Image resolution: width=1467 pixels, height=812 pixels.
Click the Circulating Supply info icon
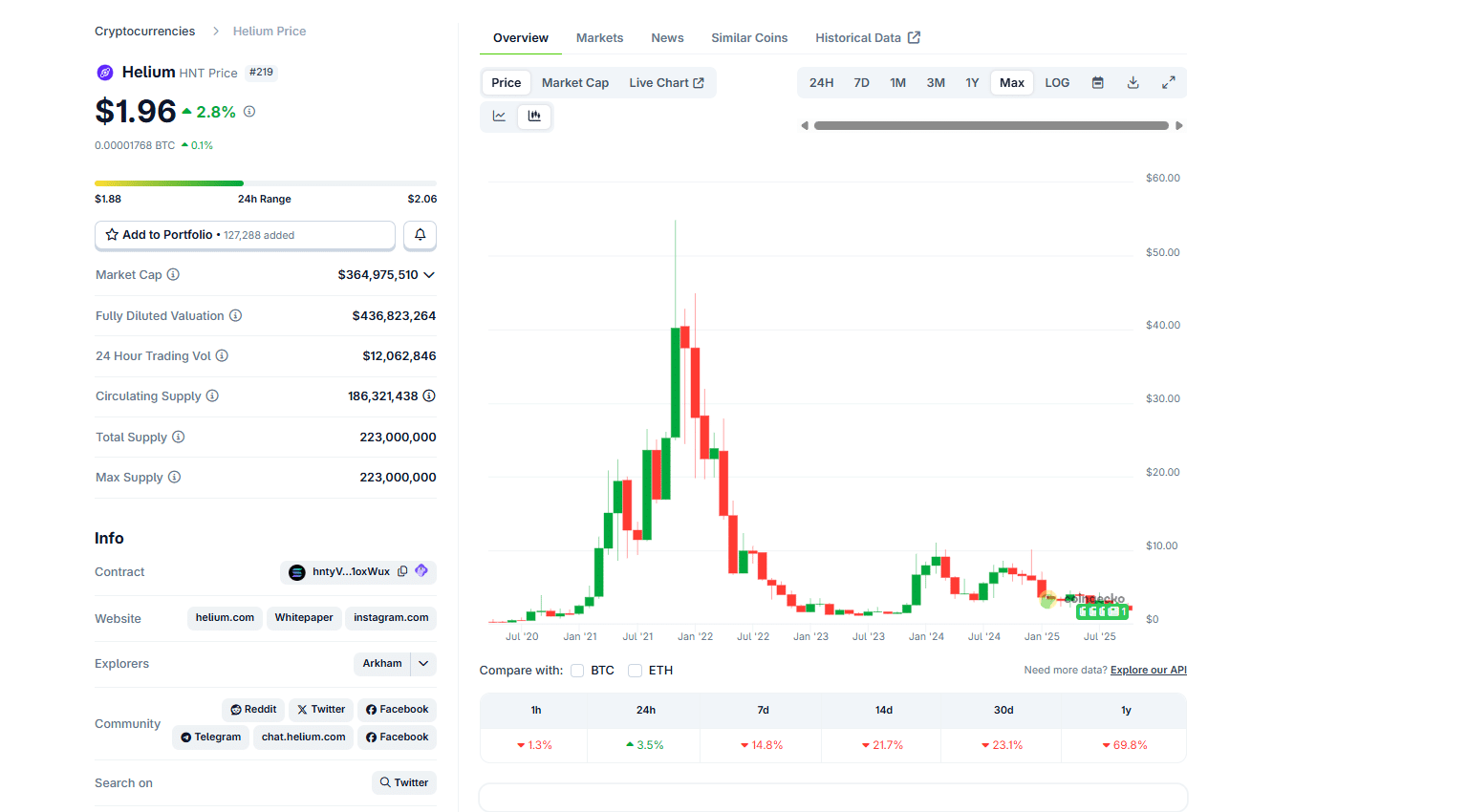(x=212, y=396)
